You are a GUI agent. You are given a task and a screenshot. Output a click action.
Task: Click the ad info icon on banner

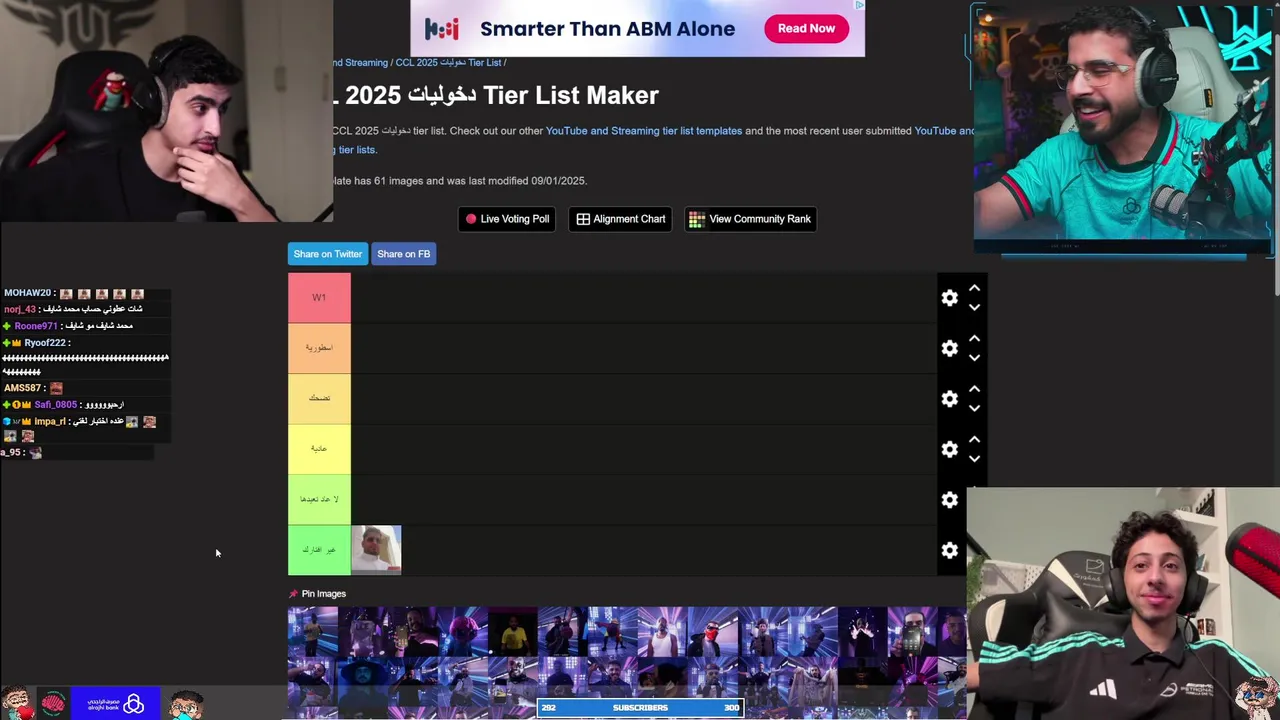click(858, 5)
